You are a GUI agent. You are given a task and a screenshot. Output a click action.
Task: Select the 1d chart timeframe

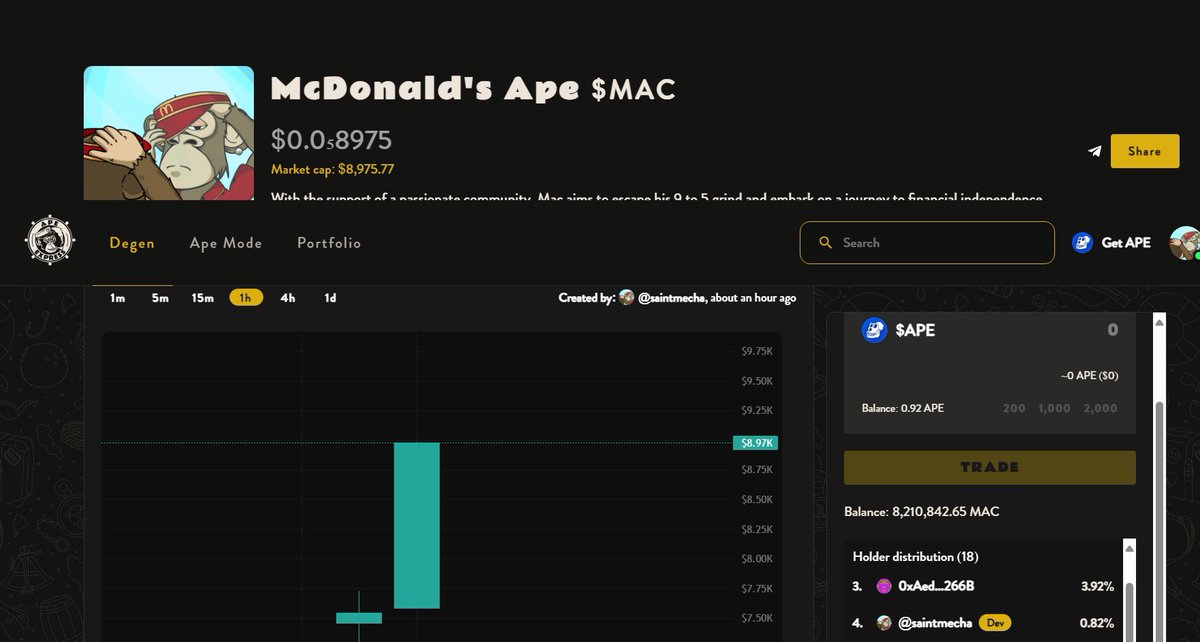330,298
